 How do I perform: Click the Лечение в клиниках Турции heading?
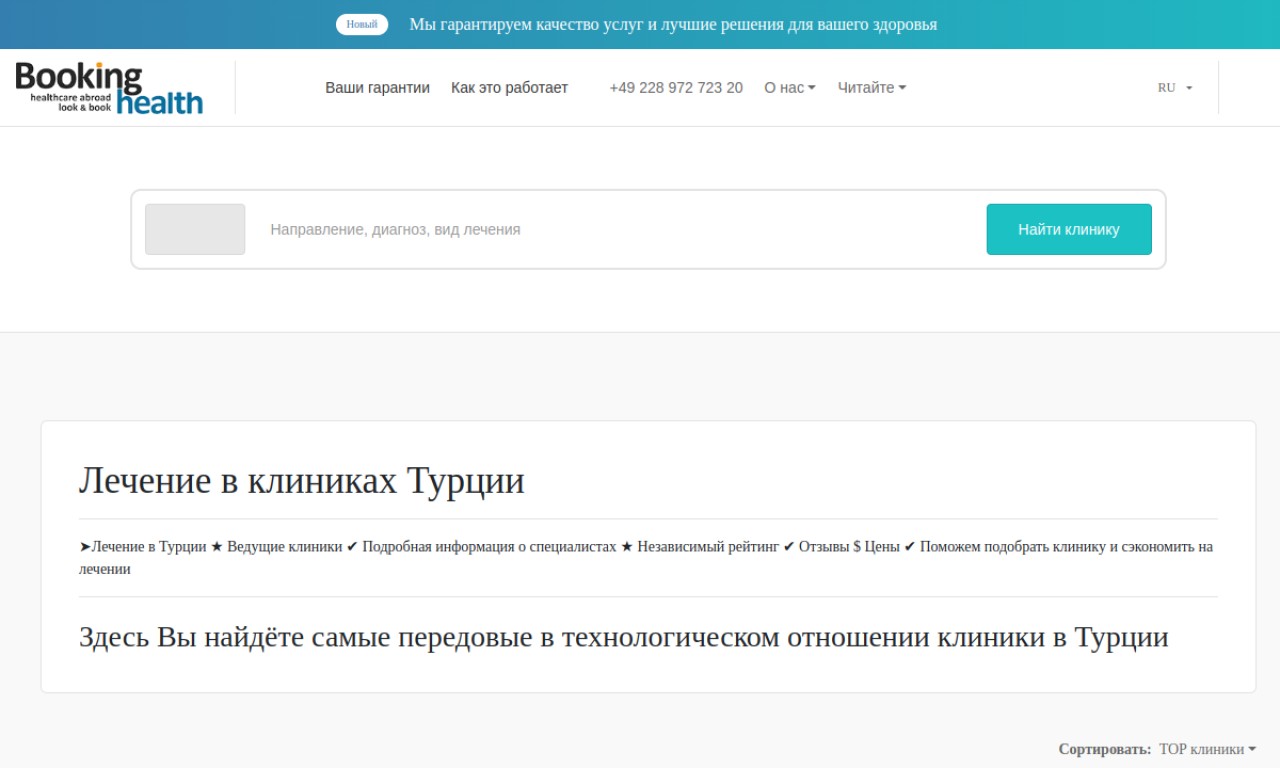tap(302, 481)
